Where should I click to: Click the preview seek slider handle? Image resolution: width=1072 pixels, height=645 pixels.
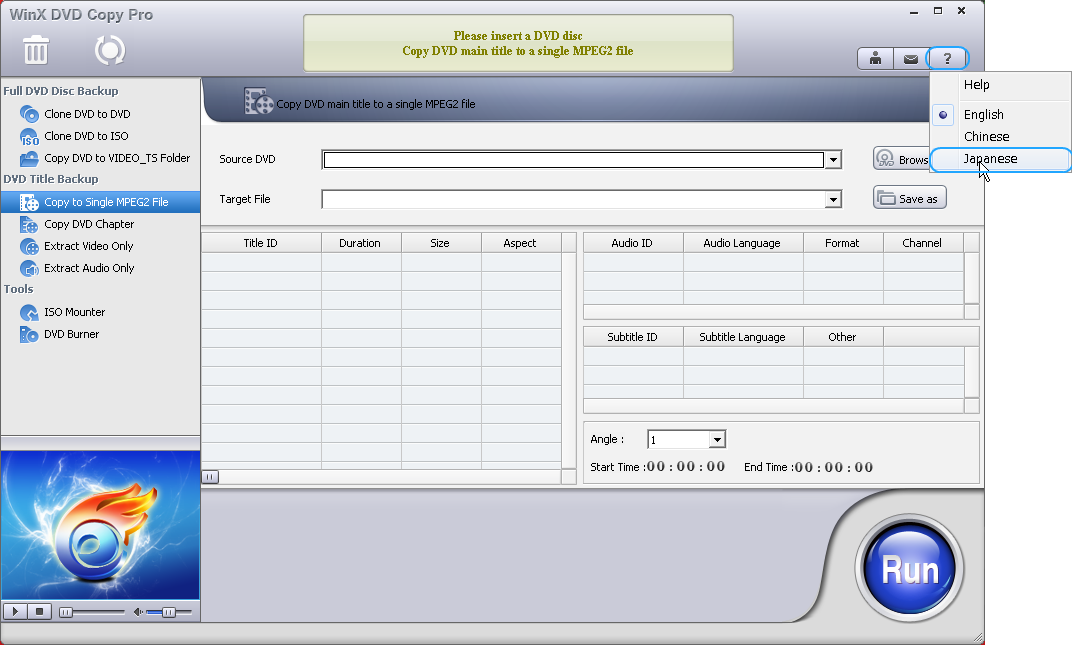tap(66, 612)
